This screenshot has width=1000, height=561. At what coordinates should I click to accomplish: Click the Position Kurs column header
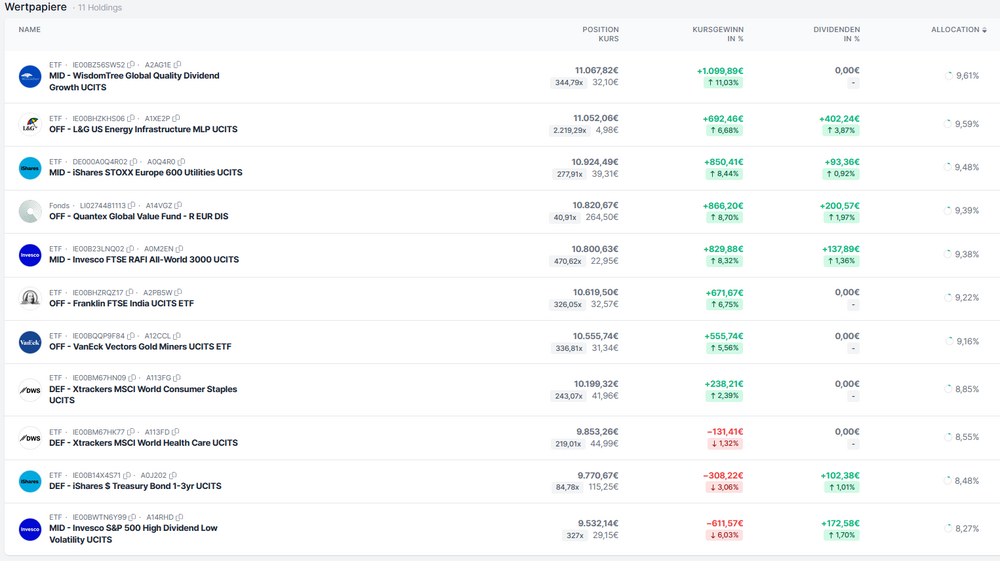(600, 34)
